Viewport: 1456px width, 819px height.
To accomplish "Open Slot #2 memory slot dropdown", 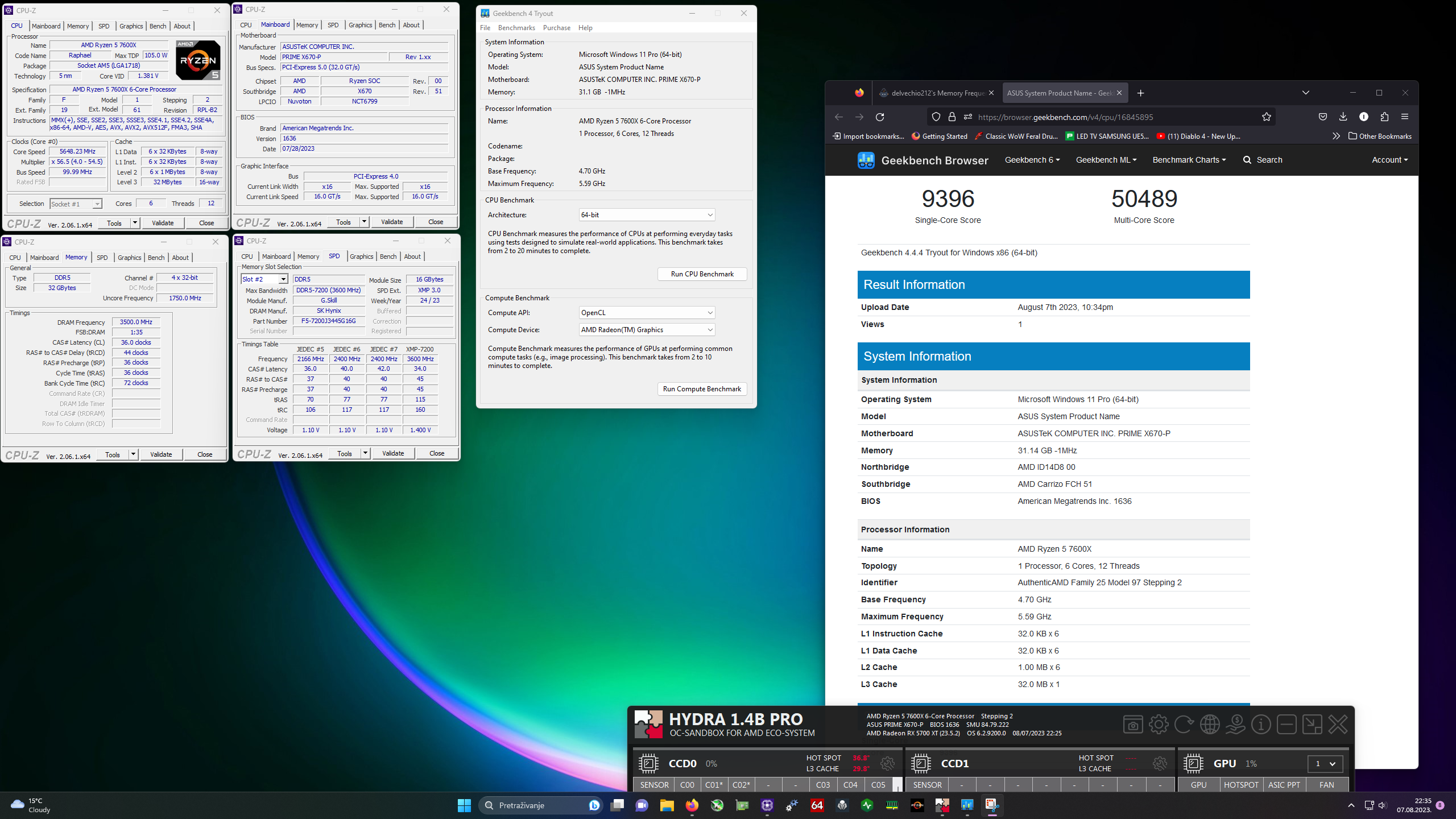I will (264, 279).
